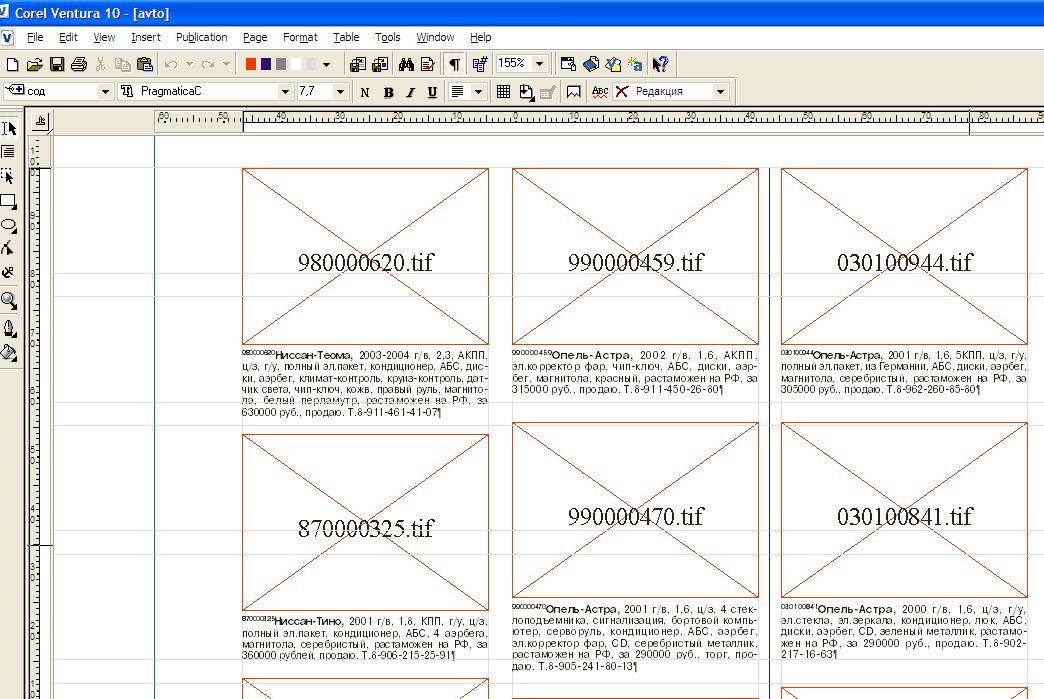Click the export file icon next to import
Viewport: 1044px width, 699px height.
point(380,65)
